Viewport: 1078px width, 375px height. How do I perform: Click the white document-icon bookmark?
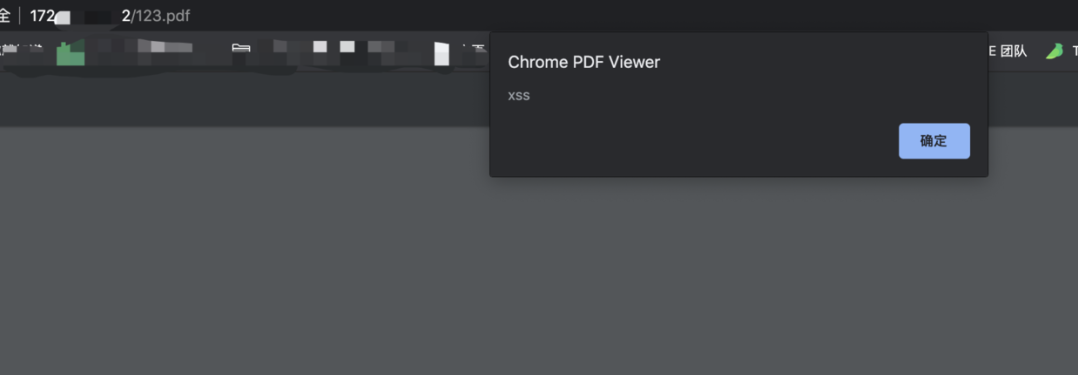click(x=441, y=54)
